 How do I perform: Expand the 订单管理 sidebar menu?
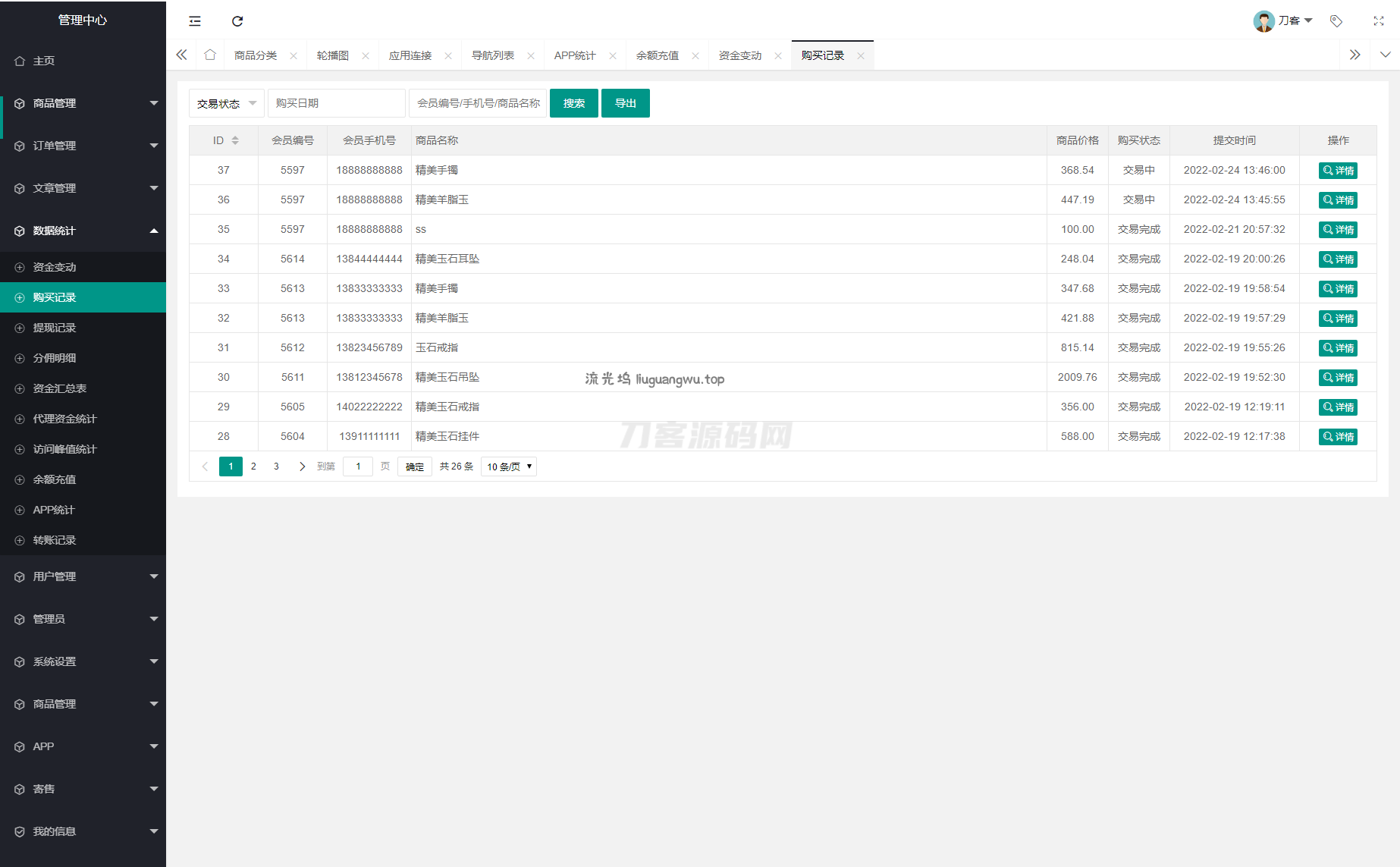pos(83,146)
